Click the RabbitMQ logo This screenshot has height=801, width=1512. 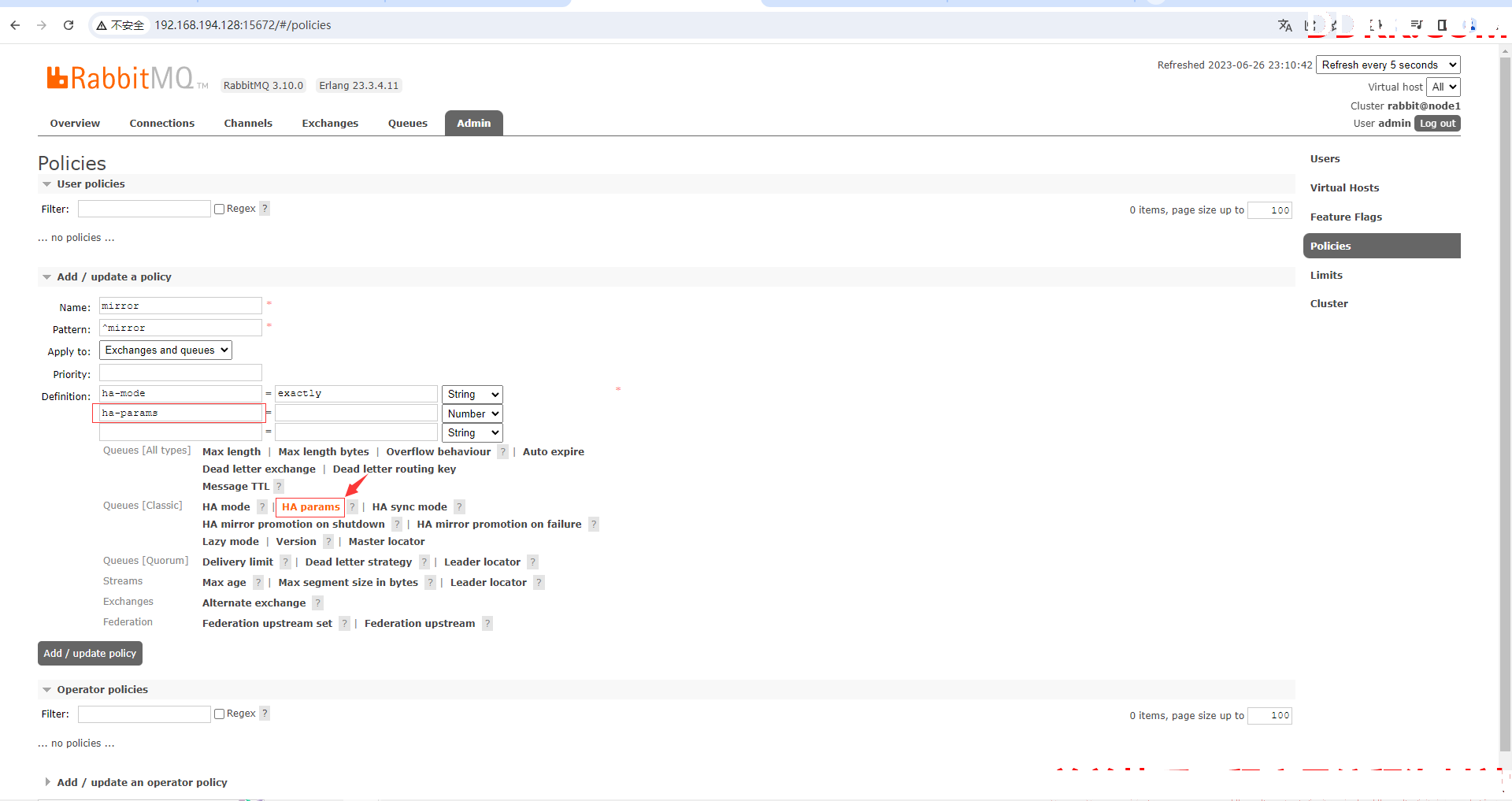pos(126,78)
